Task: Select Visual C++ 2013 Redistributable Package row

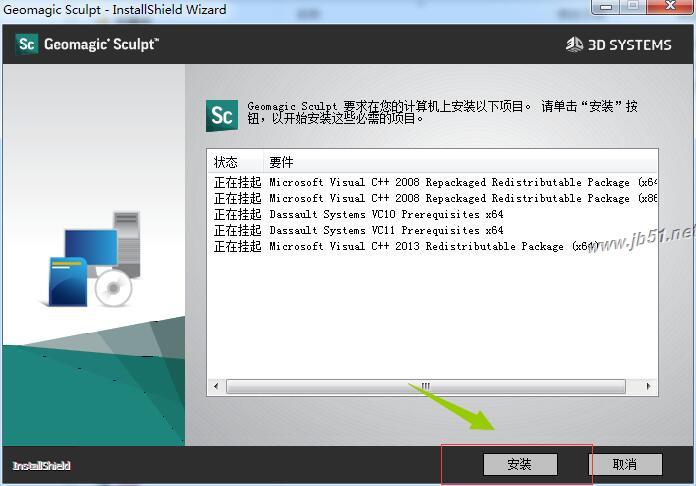Action: 433,246
